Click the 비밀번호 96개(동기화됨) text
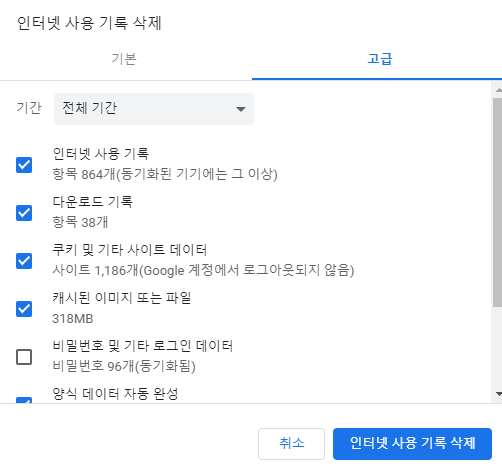The height and width of the screenshot is (475, 502). [x=124, y=366]
